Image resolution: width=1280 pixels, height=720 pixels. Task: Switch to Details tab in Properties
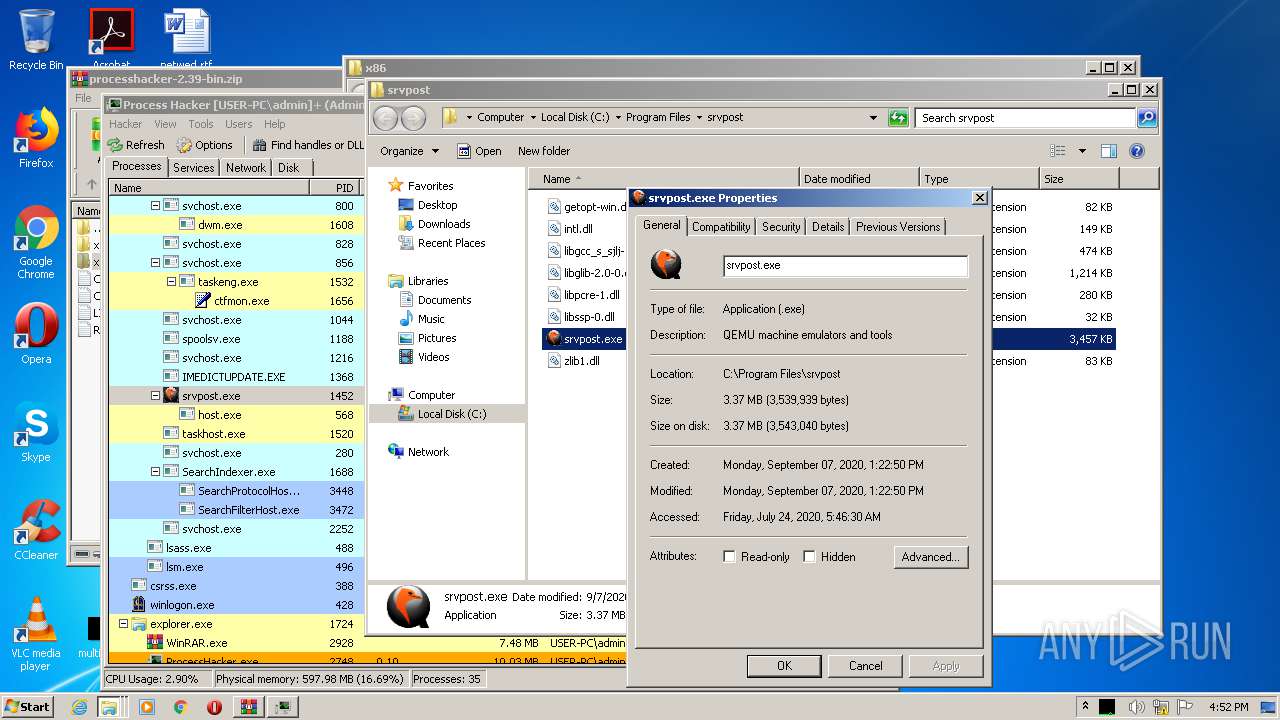tap(828, 227)
